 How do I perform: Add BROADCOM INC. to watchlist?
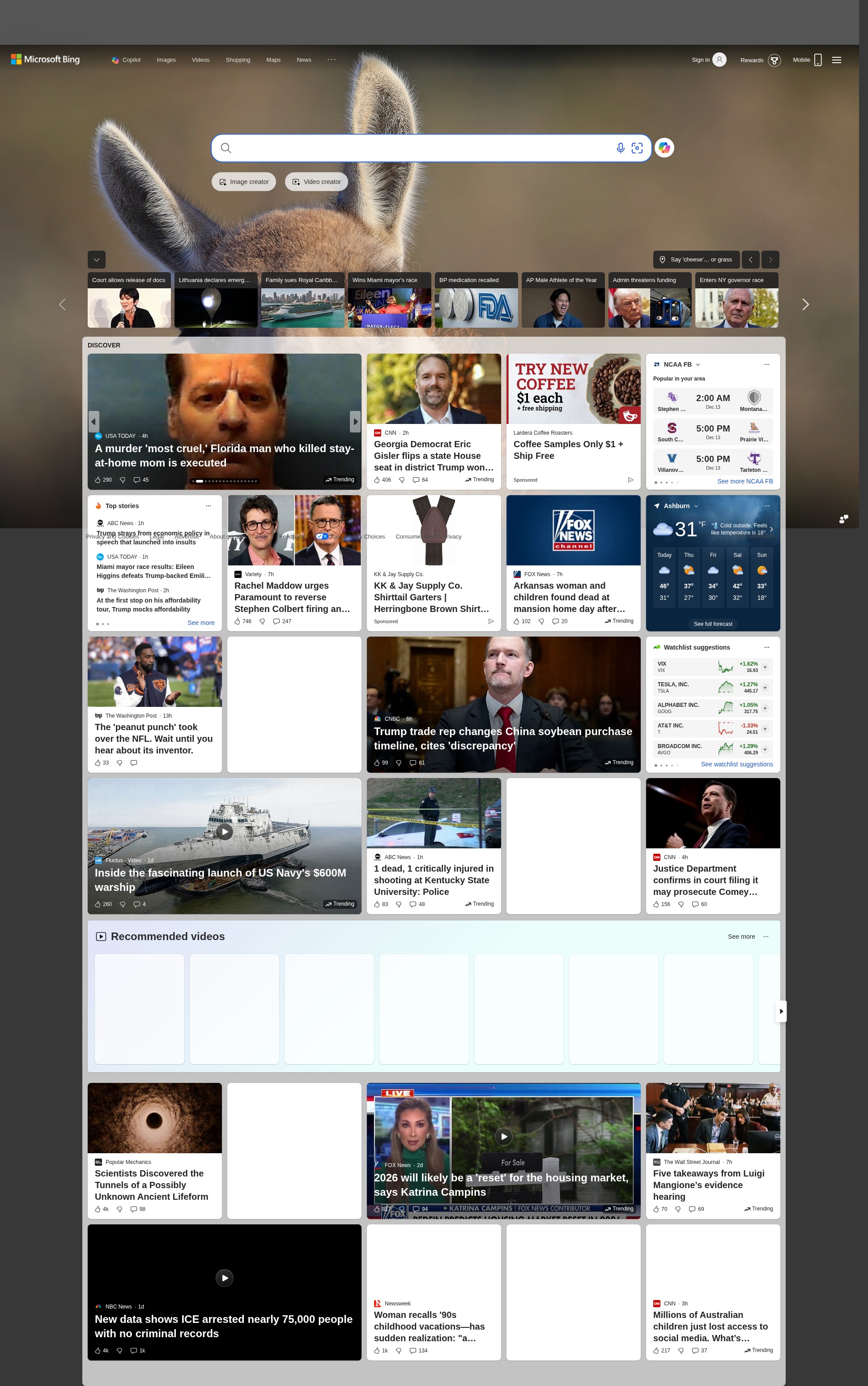[x=765, y=749]
